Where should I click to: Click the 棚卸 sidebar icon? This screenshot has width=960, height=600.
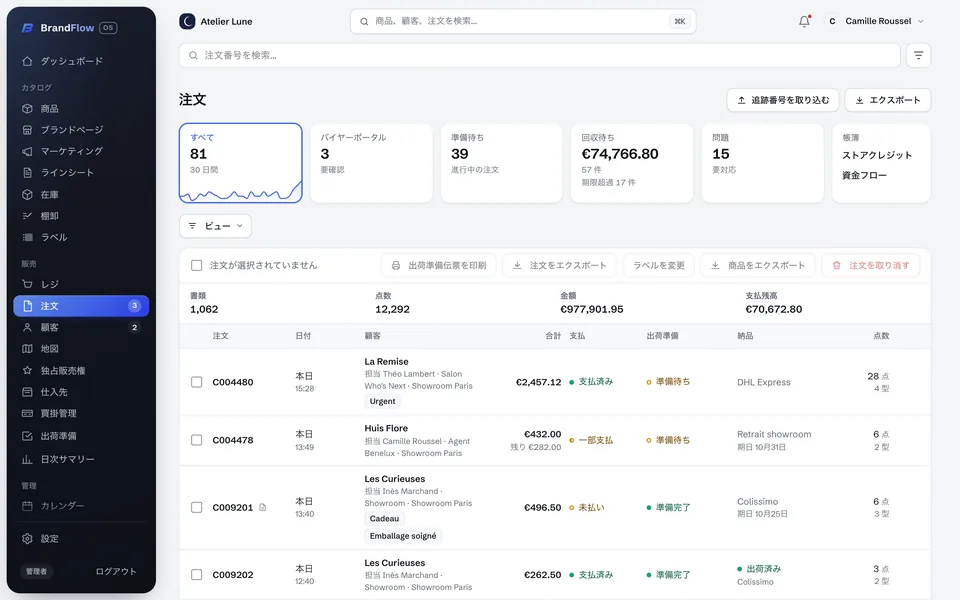point(27,216)
